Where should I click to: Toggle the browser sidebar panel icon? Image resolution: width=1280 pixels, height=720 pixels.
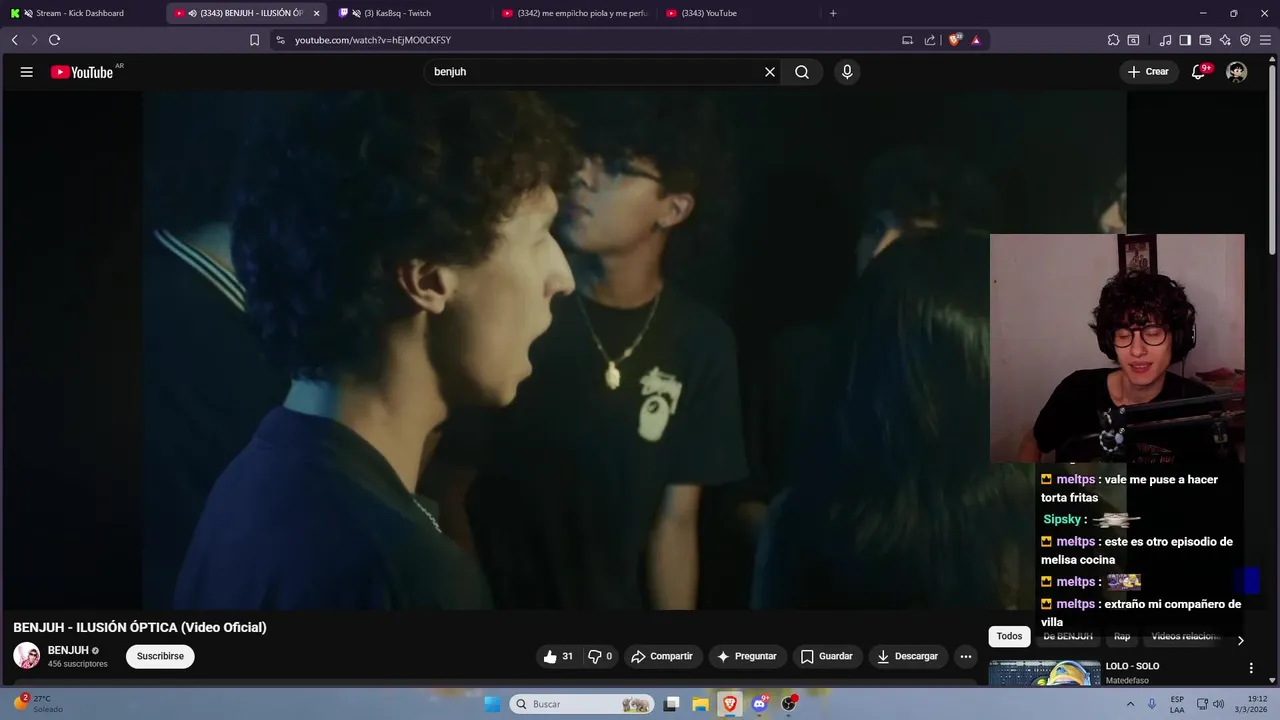[x=1185, y=40]
